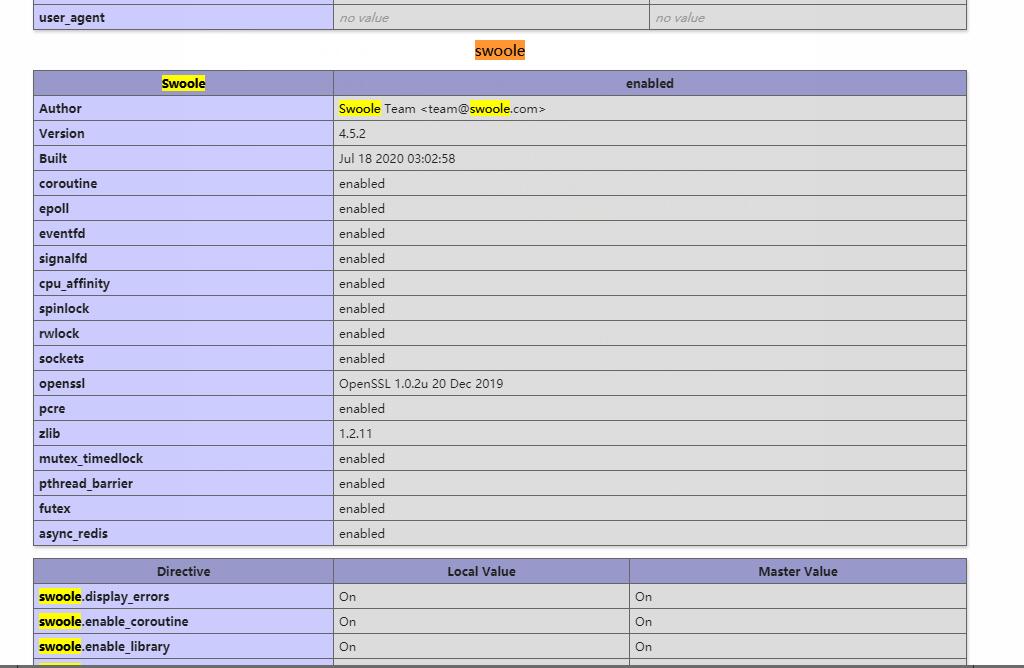
Task: Click the Local Value column header
Action: pyautogui.click(x=481, y=571)
